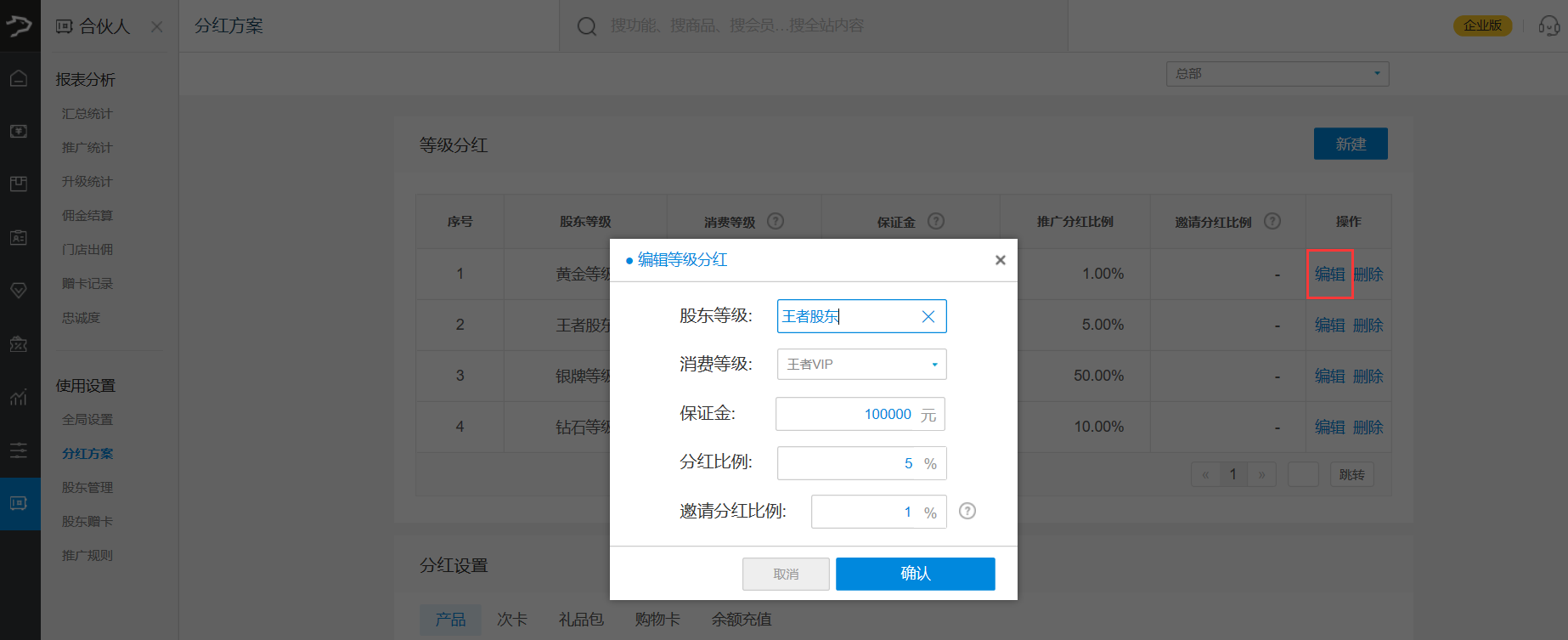
Task: Click the sliders settings icon in sidebar
Action: coord(19,450)
